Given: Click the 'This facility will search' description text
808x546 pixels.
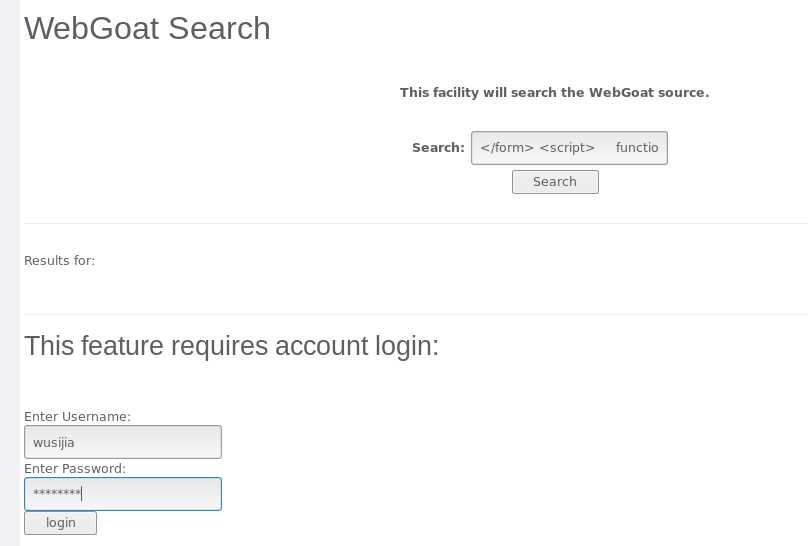Looking at the screenshot, I should coord(554,92).
